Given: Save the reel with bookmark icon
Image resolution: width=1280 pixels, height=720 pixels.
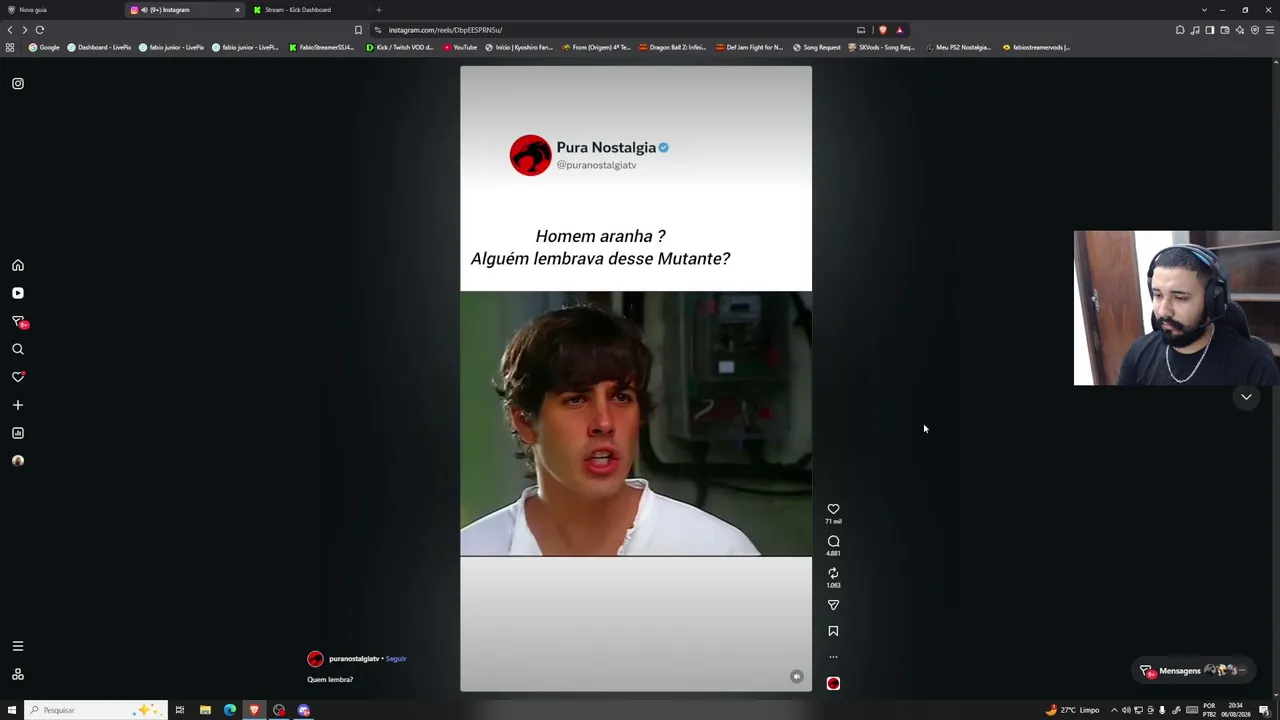Looking at the screenshot, I should (833, 631).
